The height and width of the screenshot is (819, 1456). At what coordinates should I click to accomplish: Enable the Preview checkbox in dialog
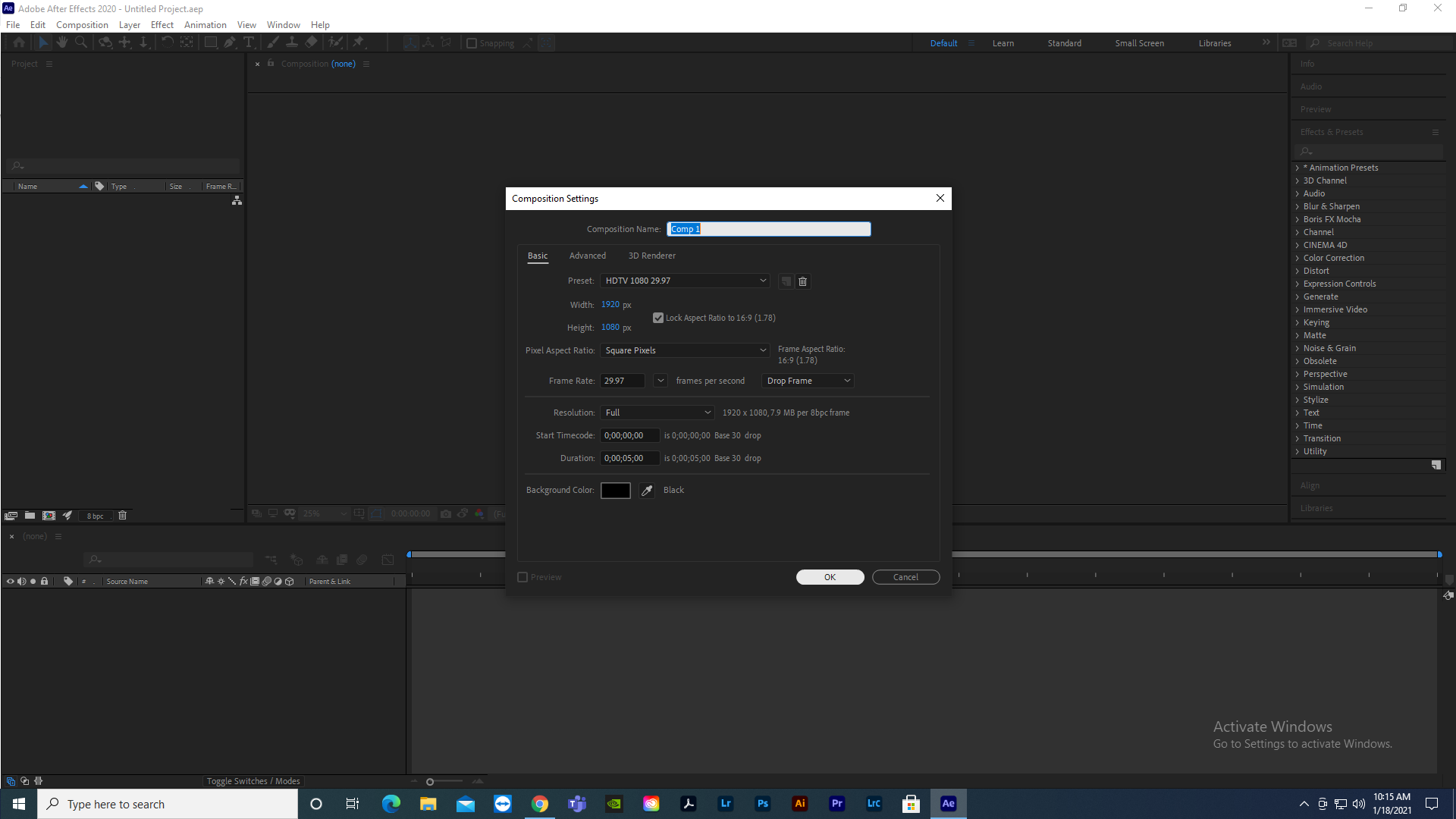point(522,577)
